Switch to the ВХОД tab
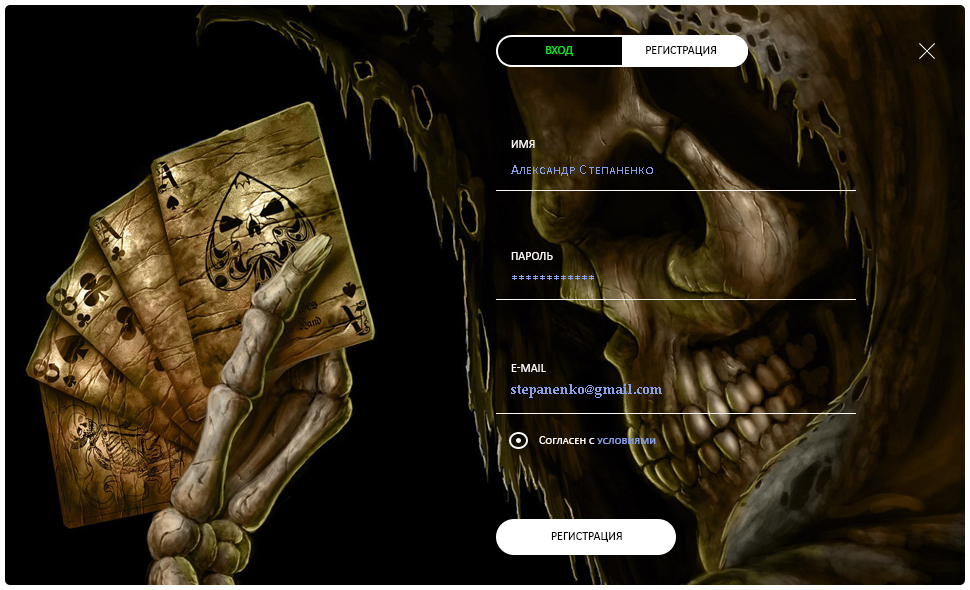970x590 pixels. pyautogui.click(x=559, y=51)
